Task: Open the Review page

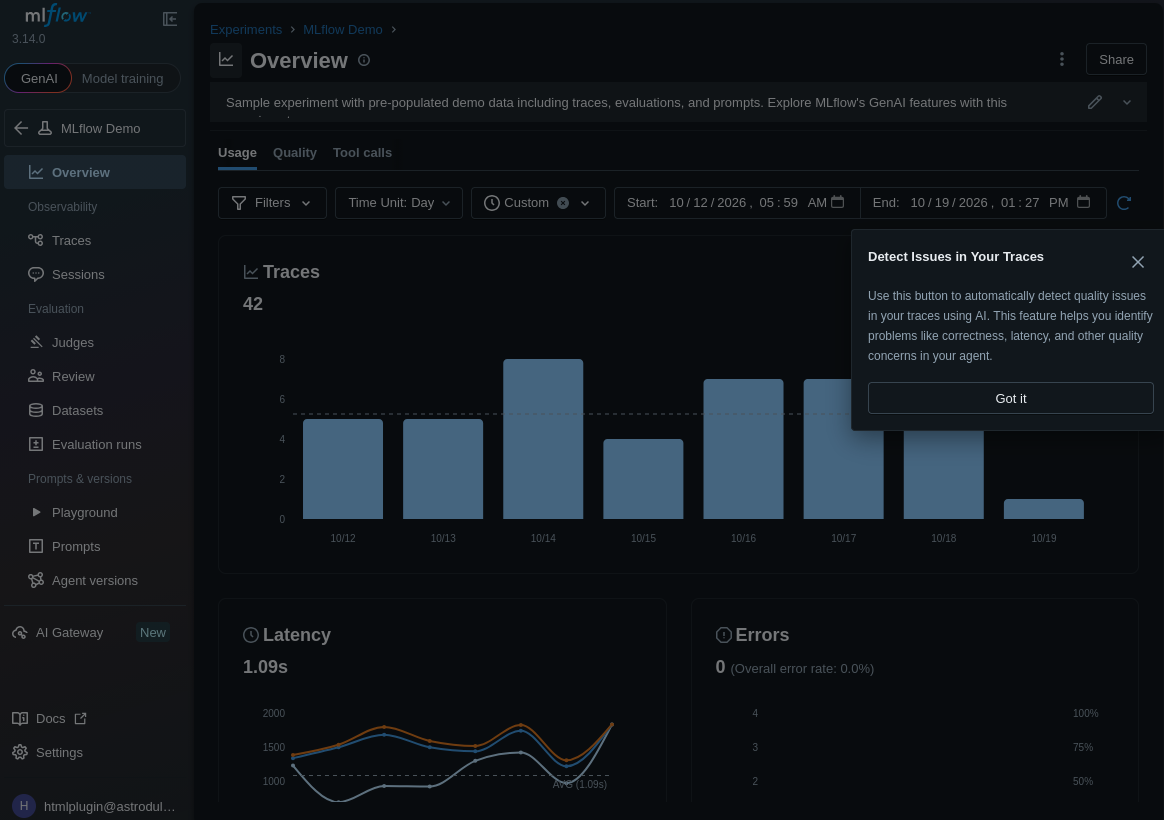Action: click(95, 377)
